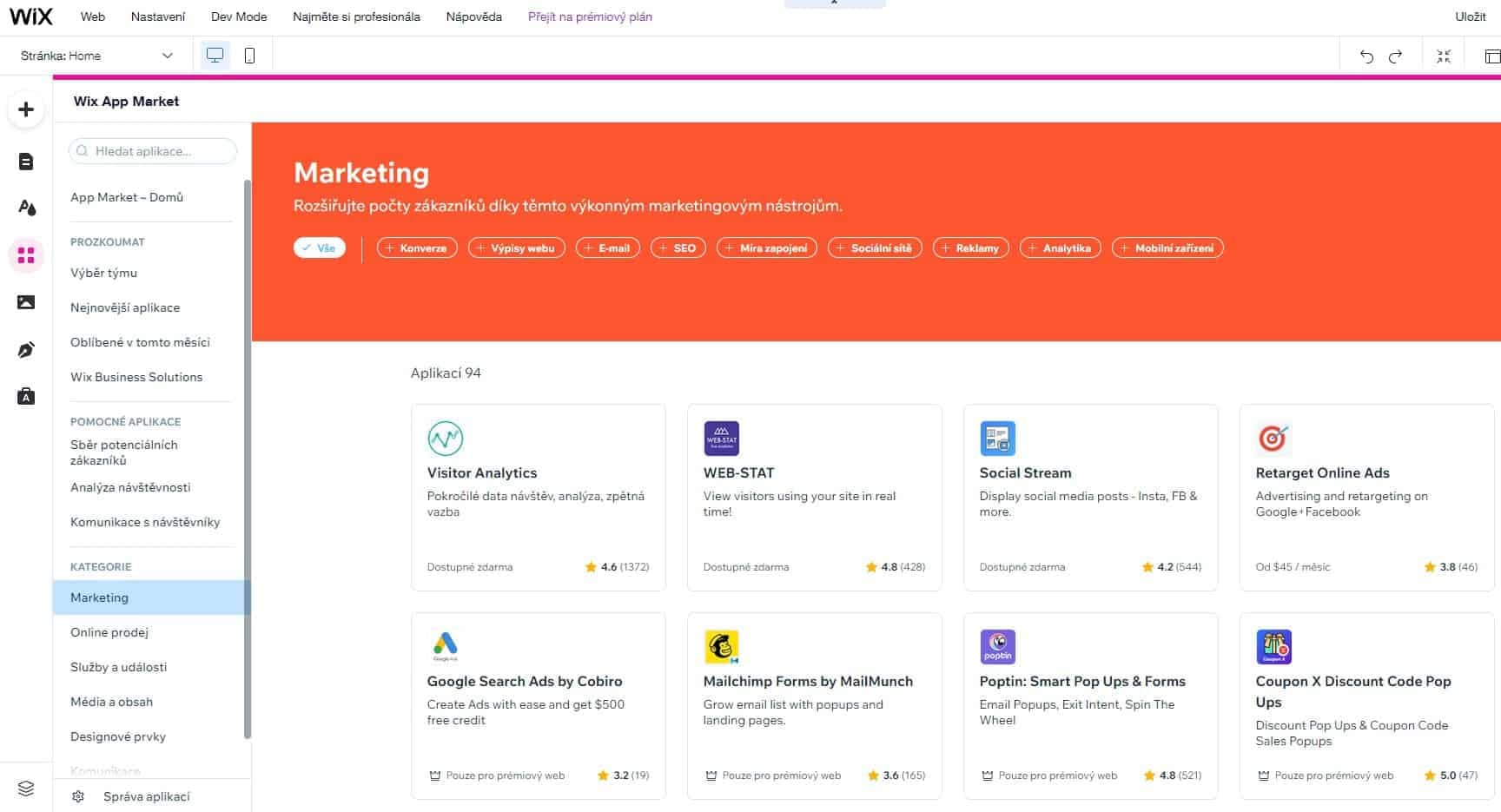Open the pages menu sidebar icon
This screenshot has width=1501, height=812.
point(26,162)
